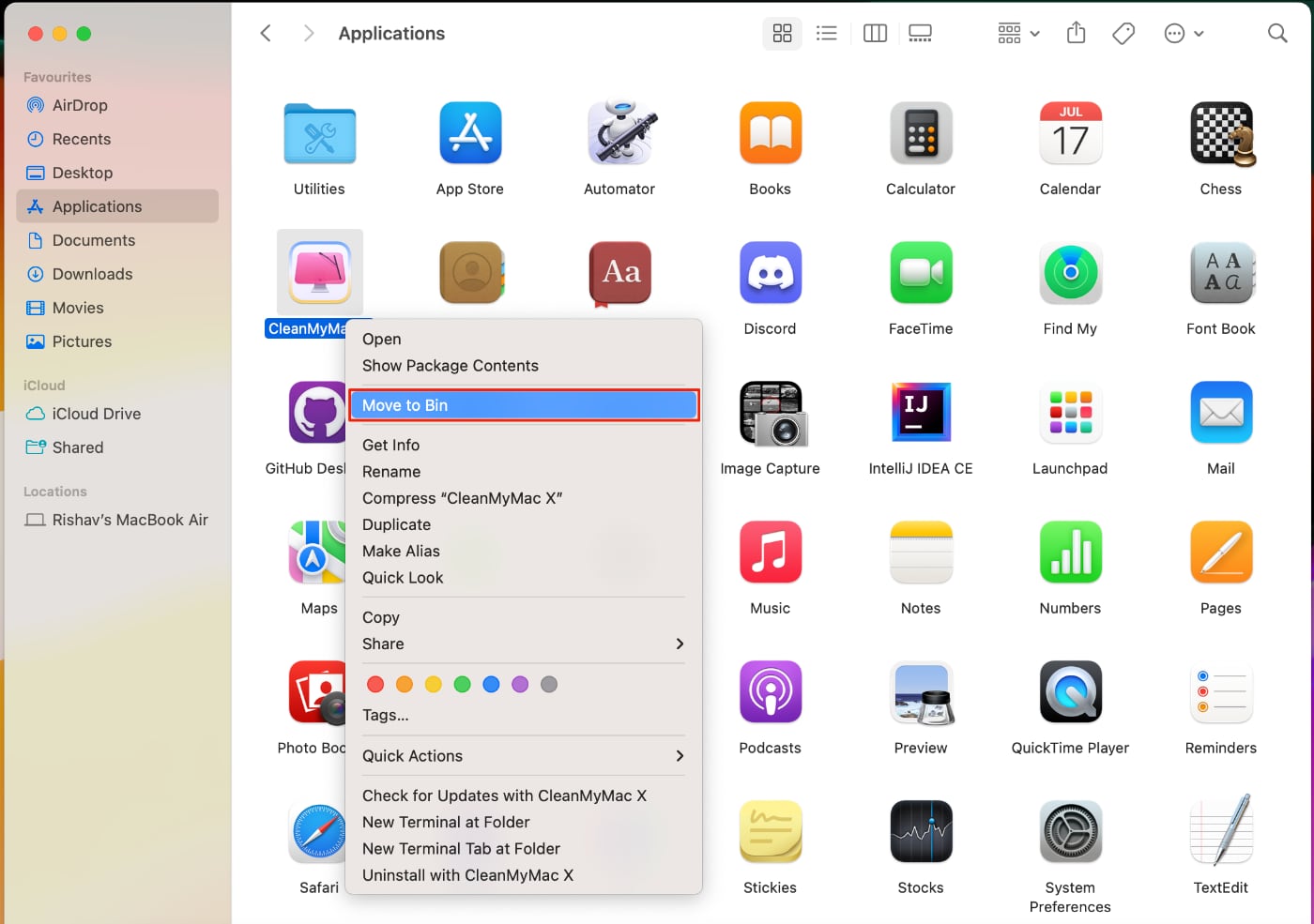
Task: Select the TextEdit app icon
Action: click(x=1221, y=830)
